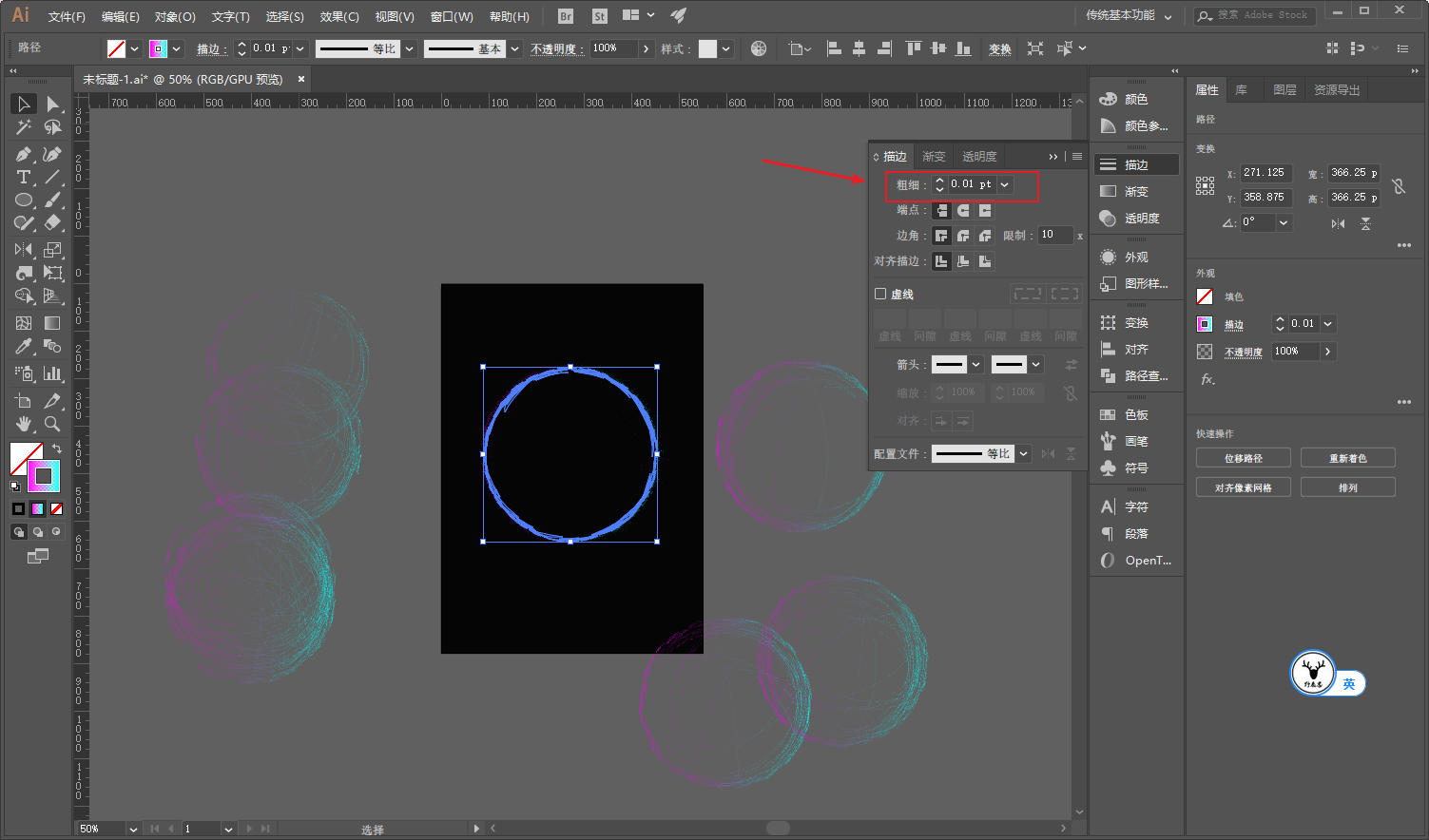1429x840 pixels.
Task: Open the start arrowhead dropdown
Action: (x=975, y=365)
